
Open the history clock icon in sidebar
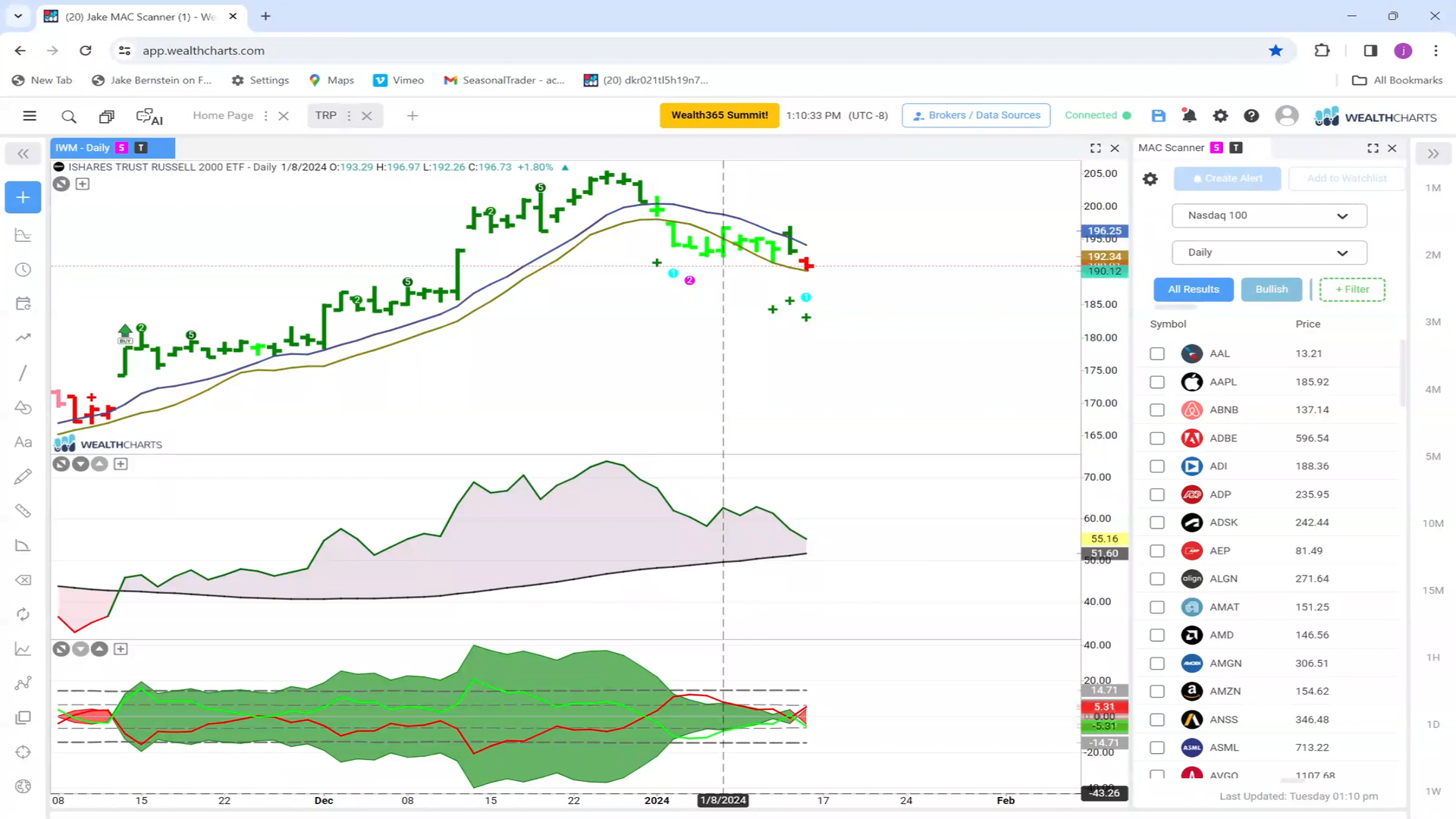(x=23, y=270)
